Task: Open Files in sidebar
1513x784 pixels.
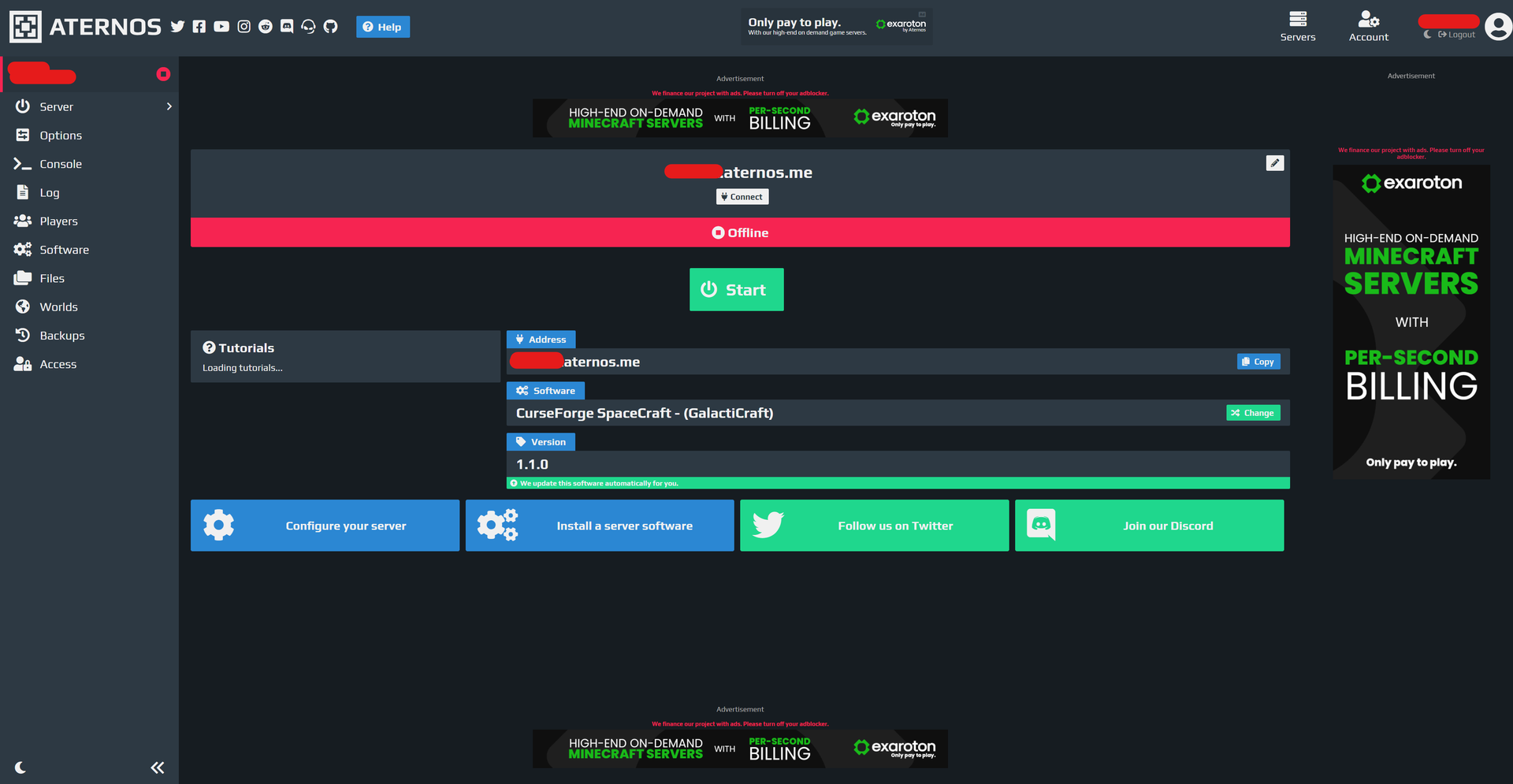Action: 89,278
